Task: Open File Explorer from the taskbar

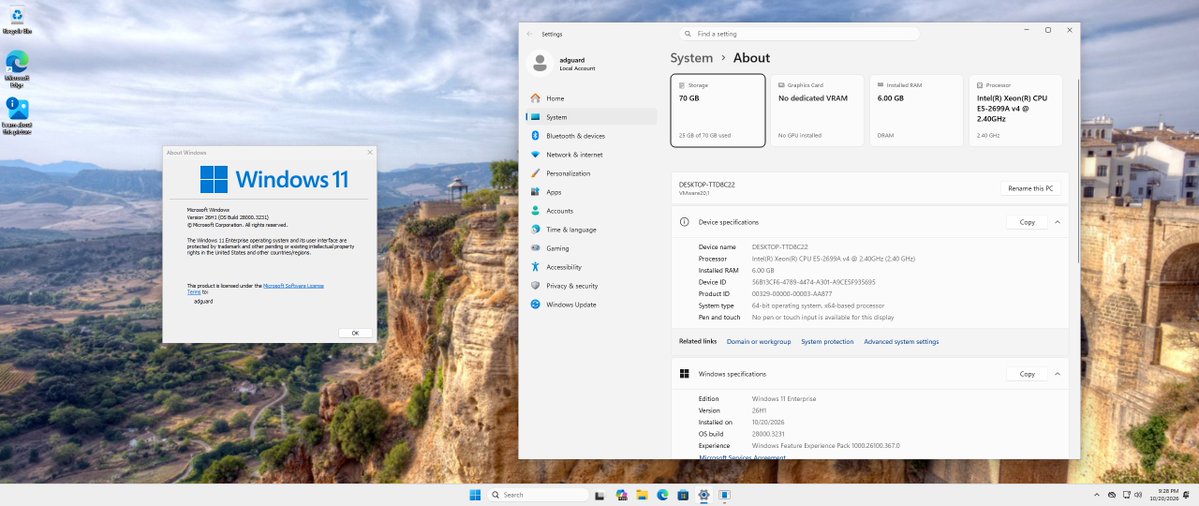Action: (642, 495)
